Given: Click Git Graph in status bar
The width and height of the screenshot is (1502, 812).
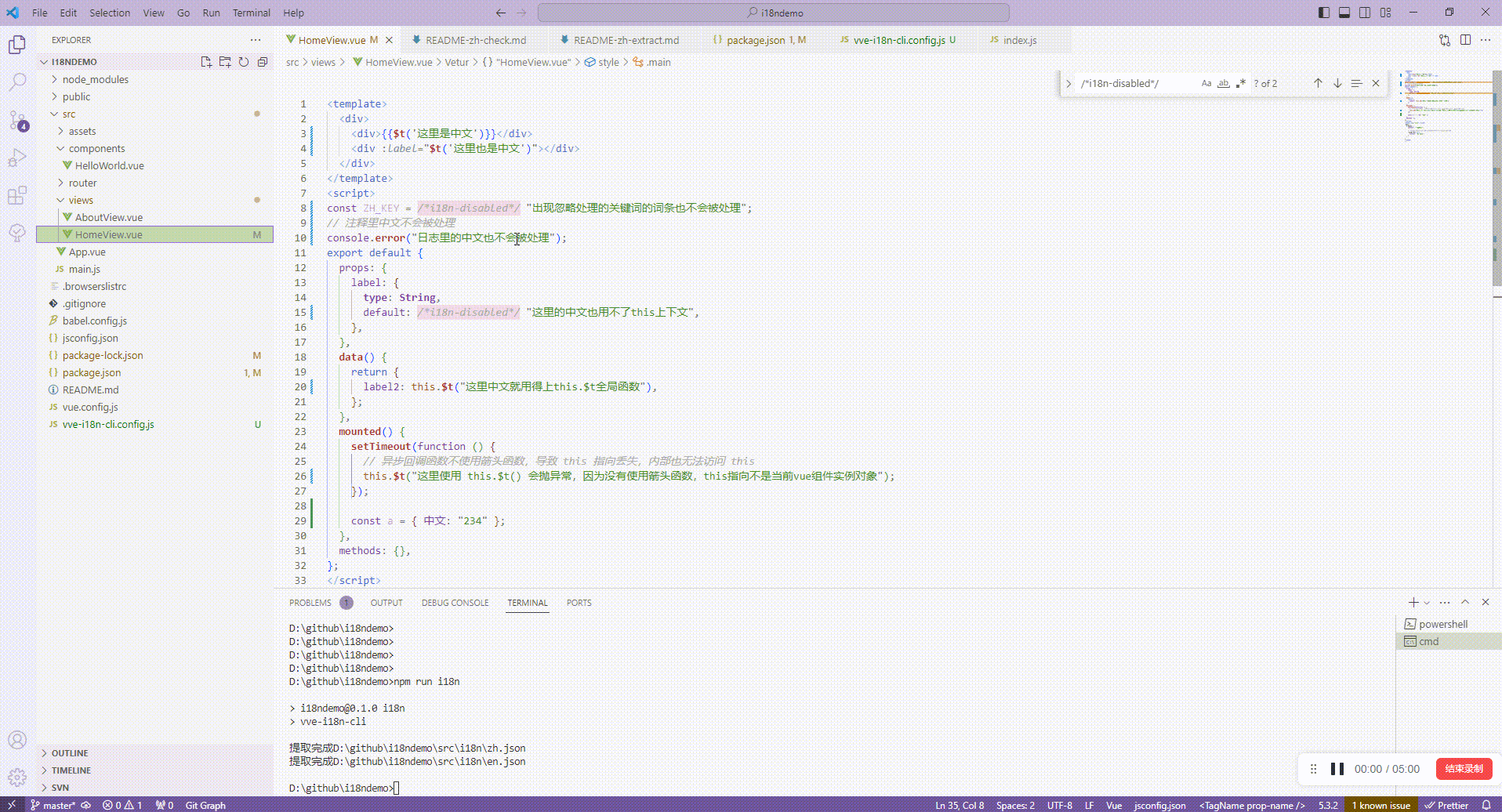Looking at the screenshot, I should click(205, 805).
